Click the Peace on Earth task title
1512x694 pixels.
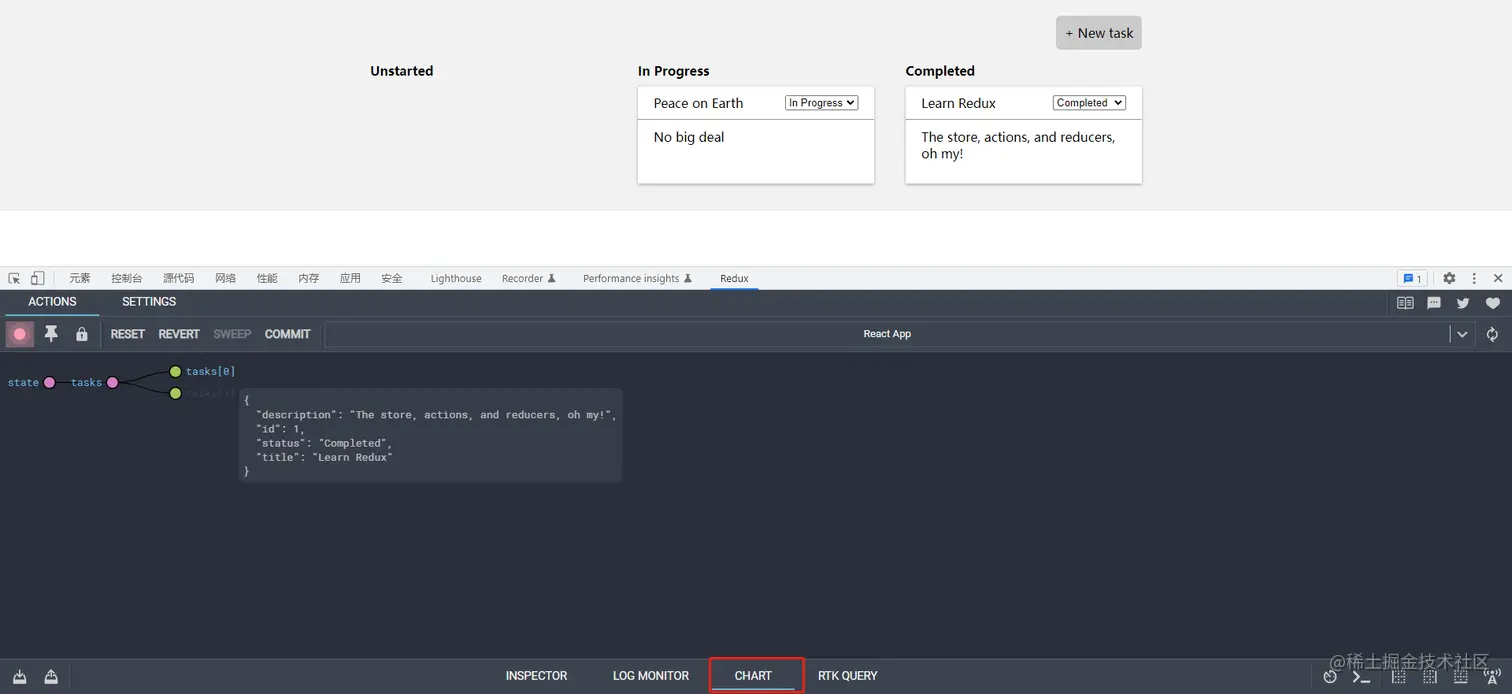(698, 103)
